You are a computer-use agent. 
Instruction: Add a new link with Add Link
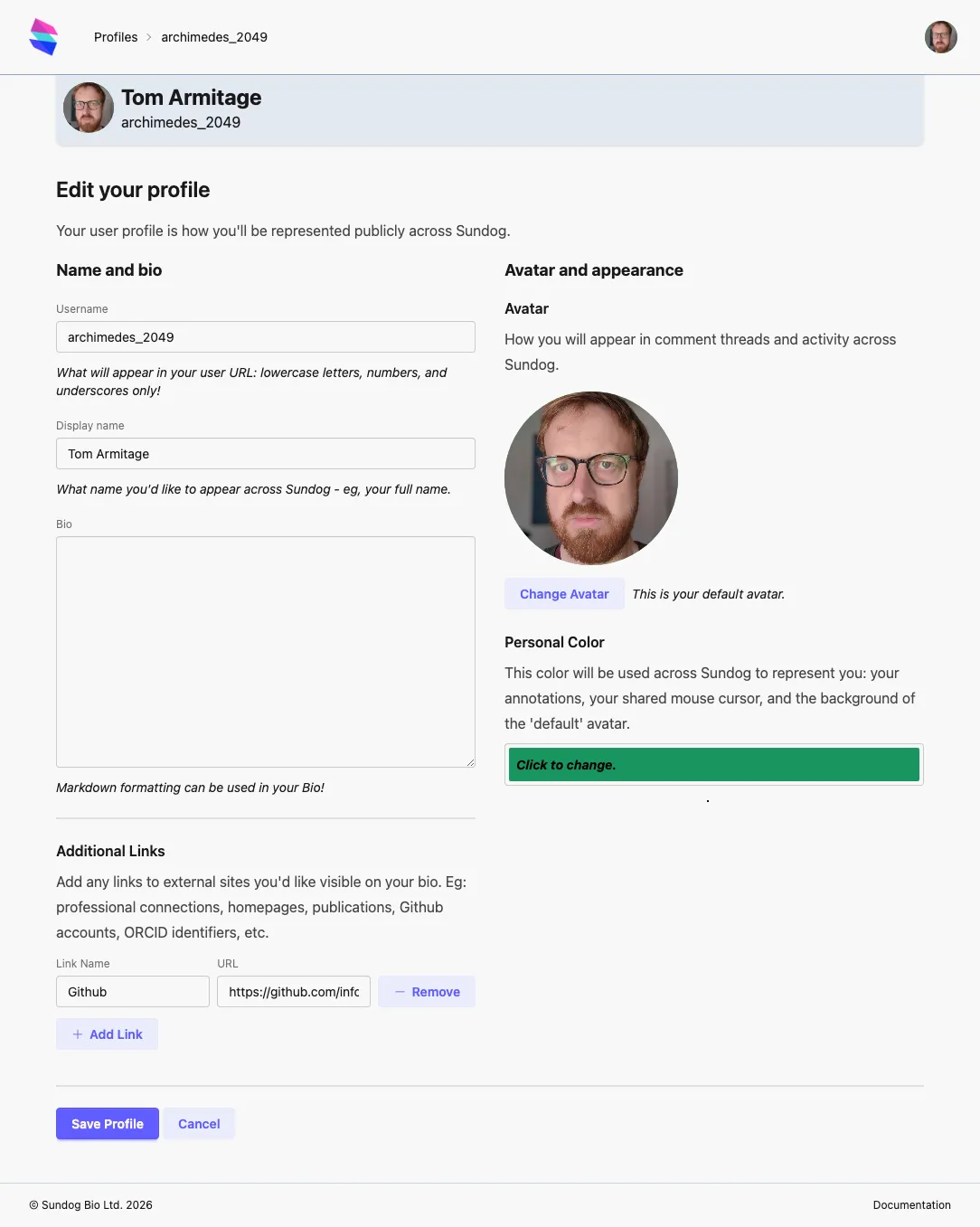[107, 1034]
